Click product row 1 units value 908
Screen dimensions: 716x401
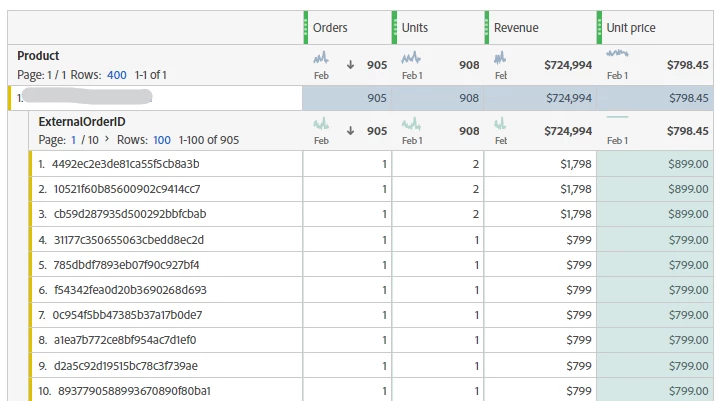coord(469,98)
